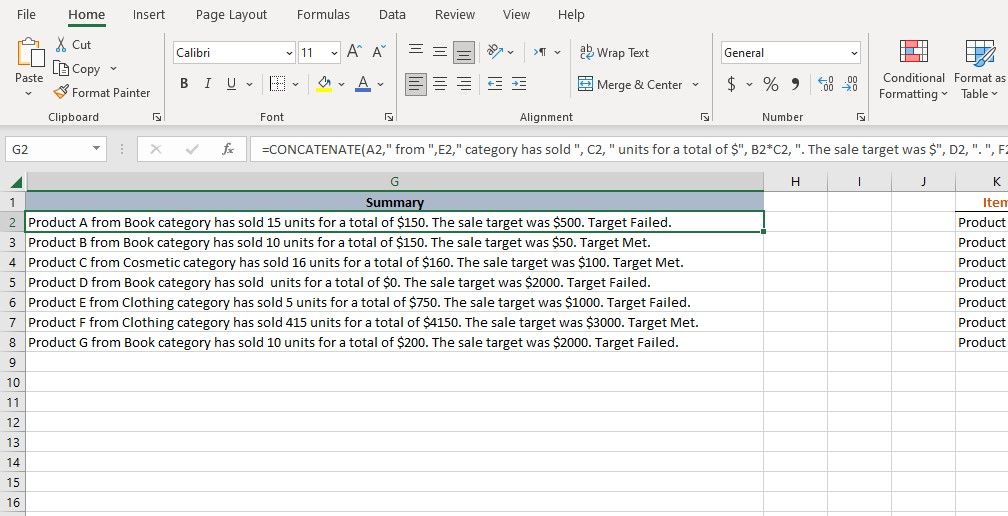
Task: Increase font size with larger A icon
Action: point(354,52)
